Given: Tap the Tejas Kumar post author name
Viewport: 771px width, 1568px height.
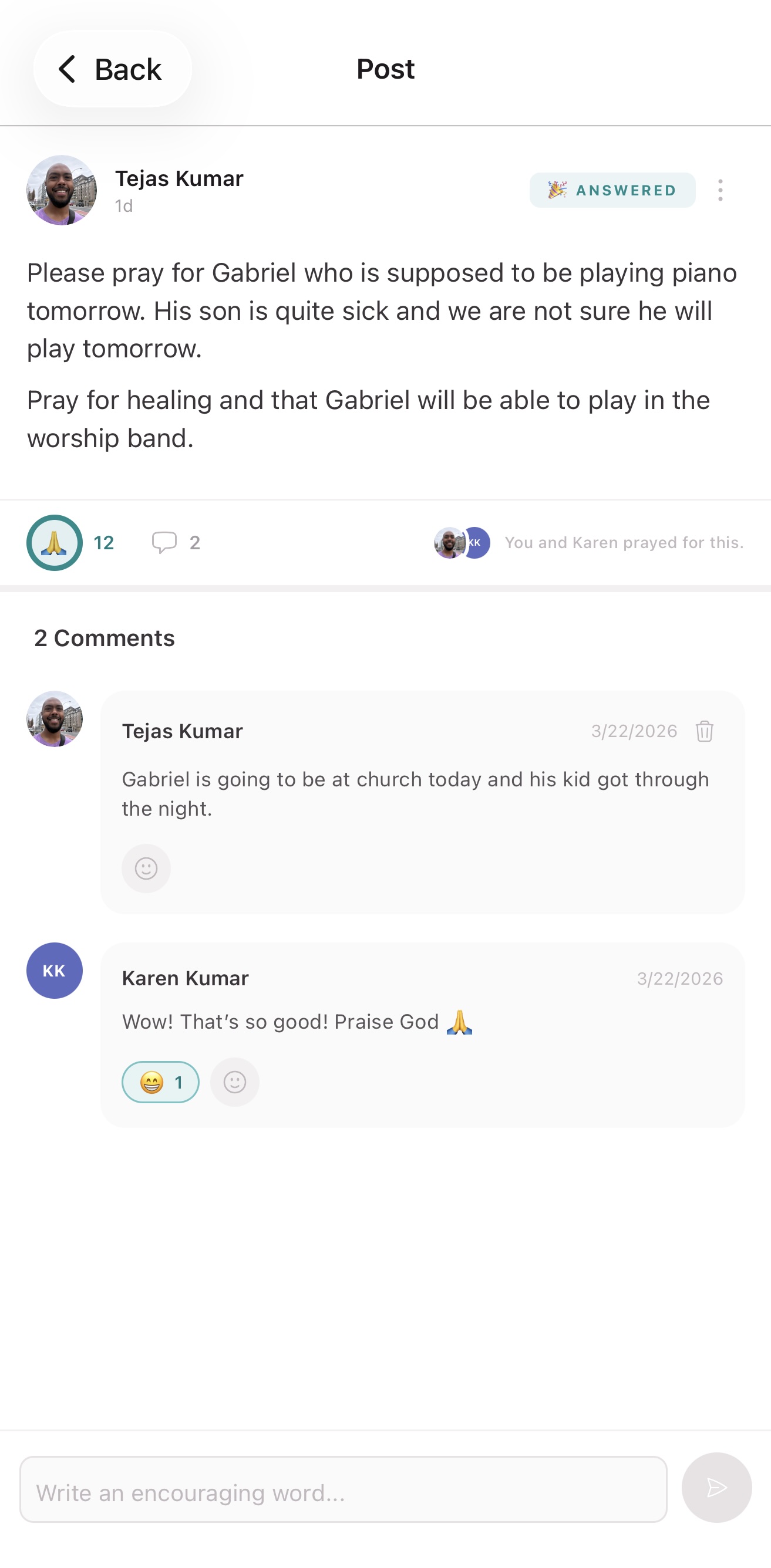Looking at the screenshot, I should point(179,178).
